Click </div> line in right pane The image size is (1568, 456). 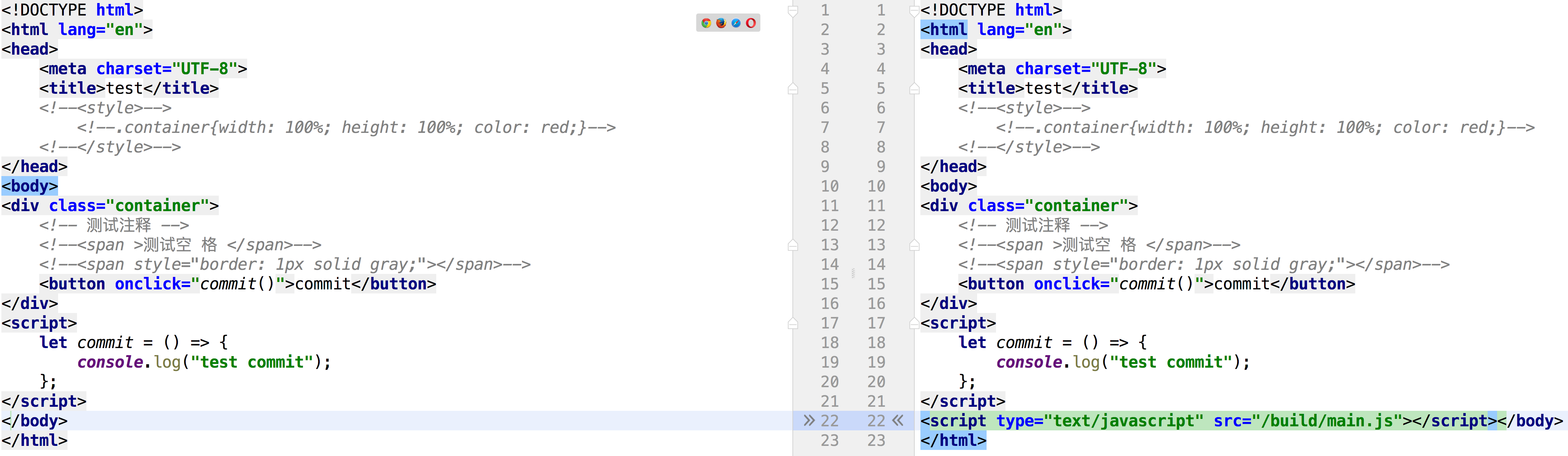[948, 304]
